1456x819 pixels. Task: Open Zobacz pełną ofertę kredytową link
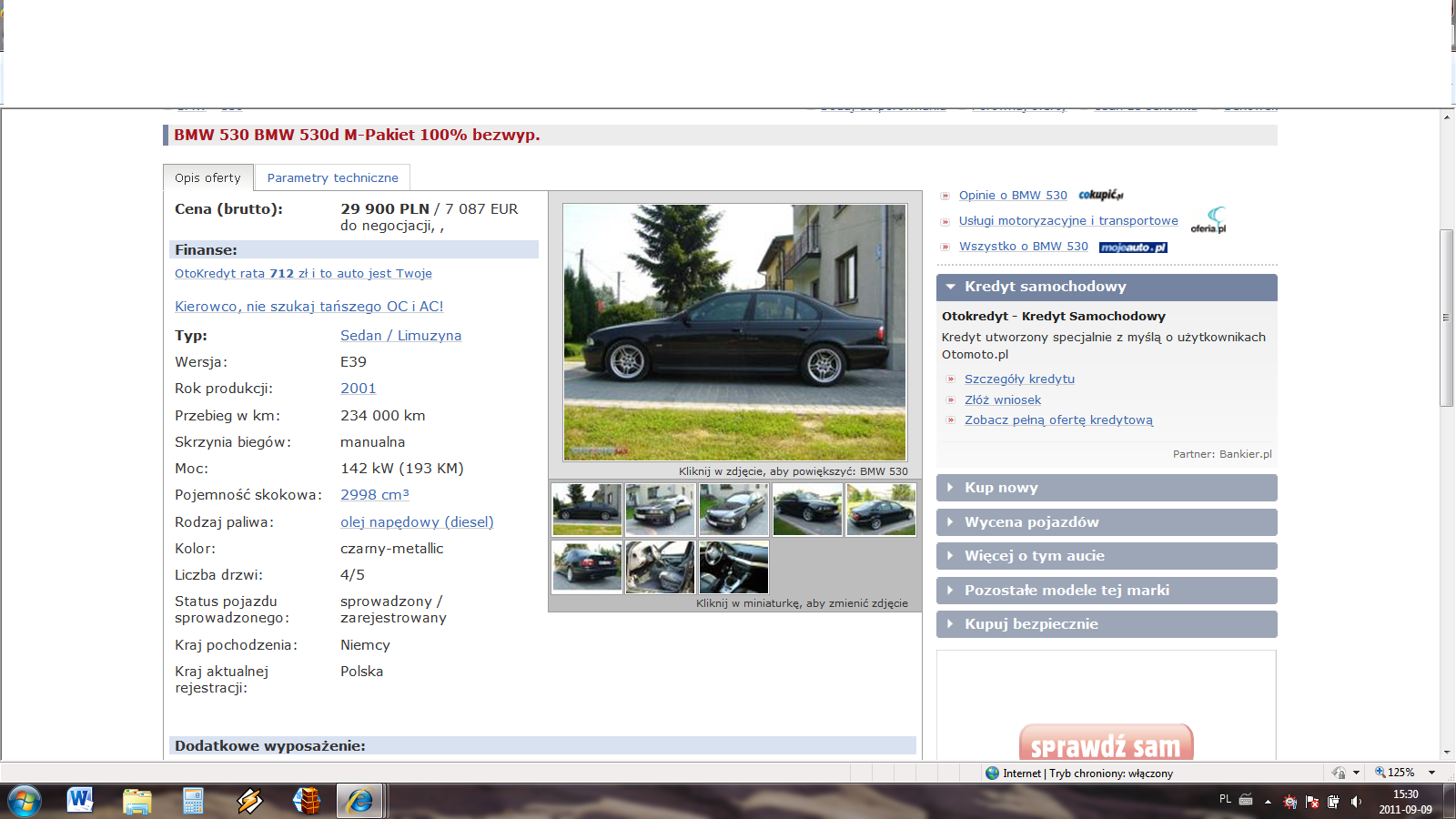1058,420
